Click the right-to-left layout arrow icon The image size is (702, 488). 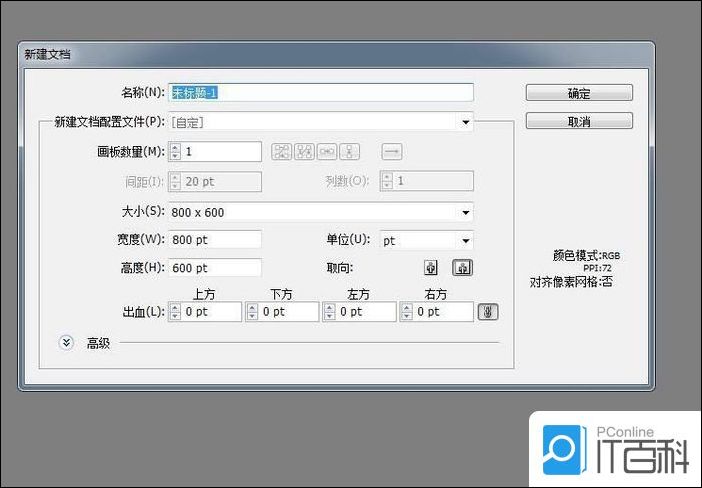392,152
